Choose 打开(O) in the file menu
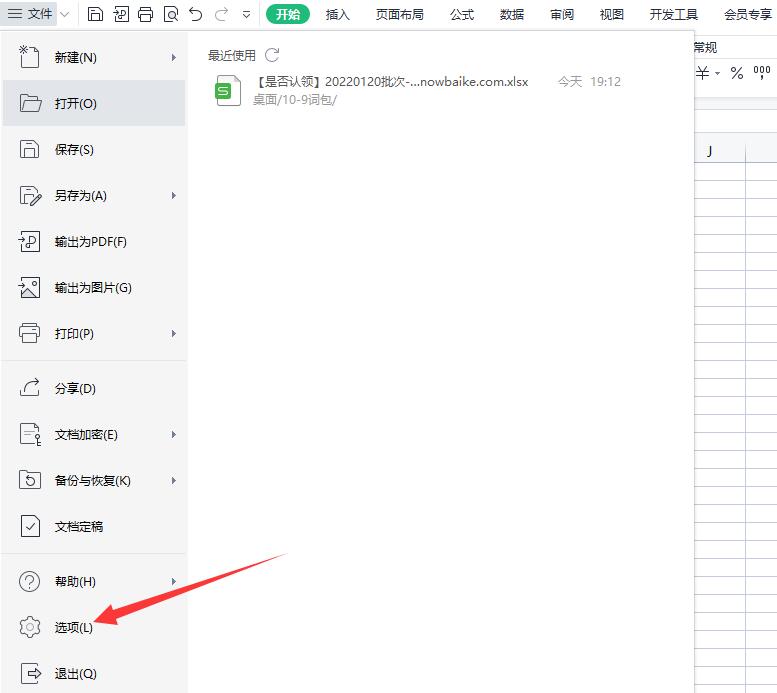Screen dimensions: 777x693 tap(94, 103)
